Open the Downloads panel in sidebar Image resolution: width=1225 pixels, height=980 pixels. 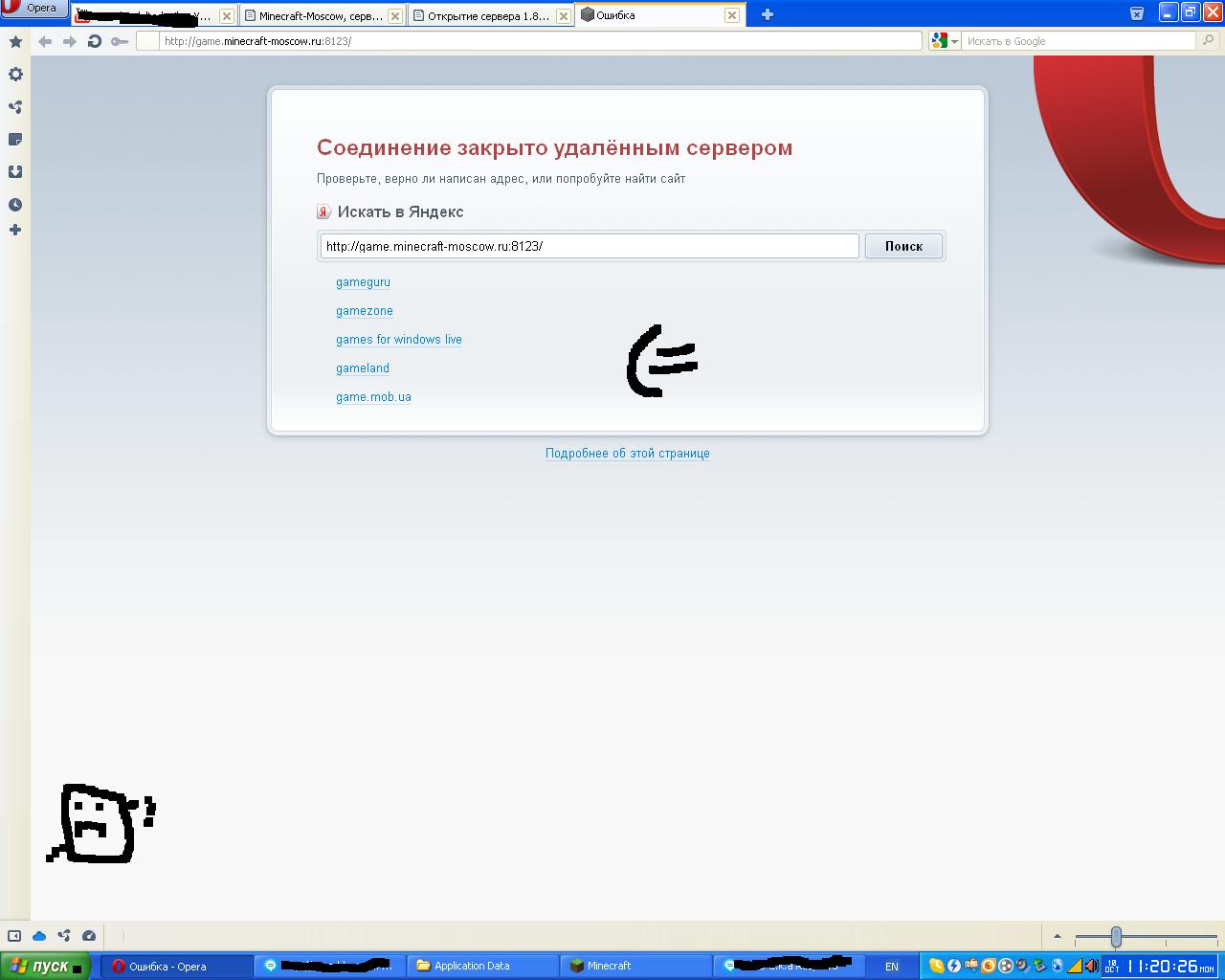(15, 172)
